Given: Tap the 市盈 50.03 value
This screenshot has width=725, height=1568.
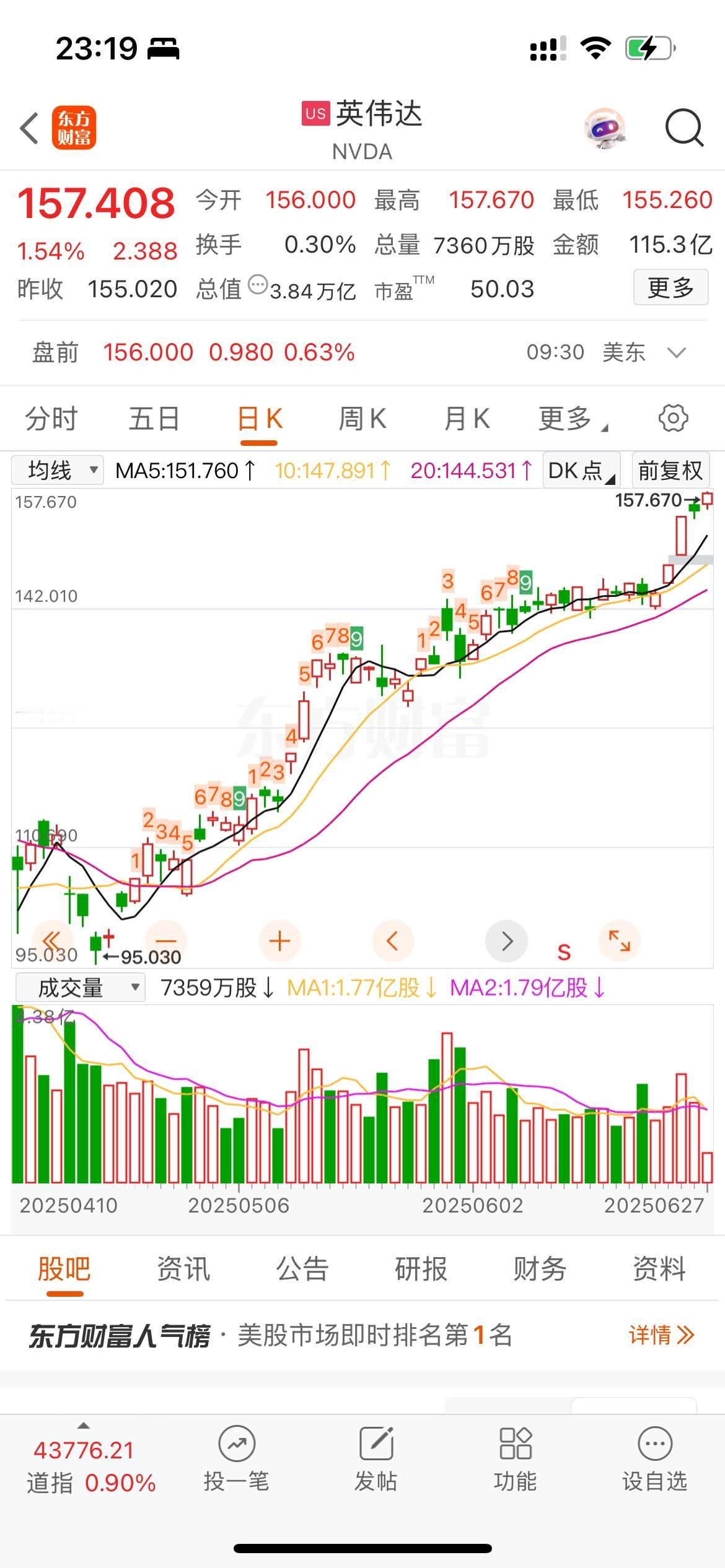Looking at the screenshot, I should click(x=502, y=289).
